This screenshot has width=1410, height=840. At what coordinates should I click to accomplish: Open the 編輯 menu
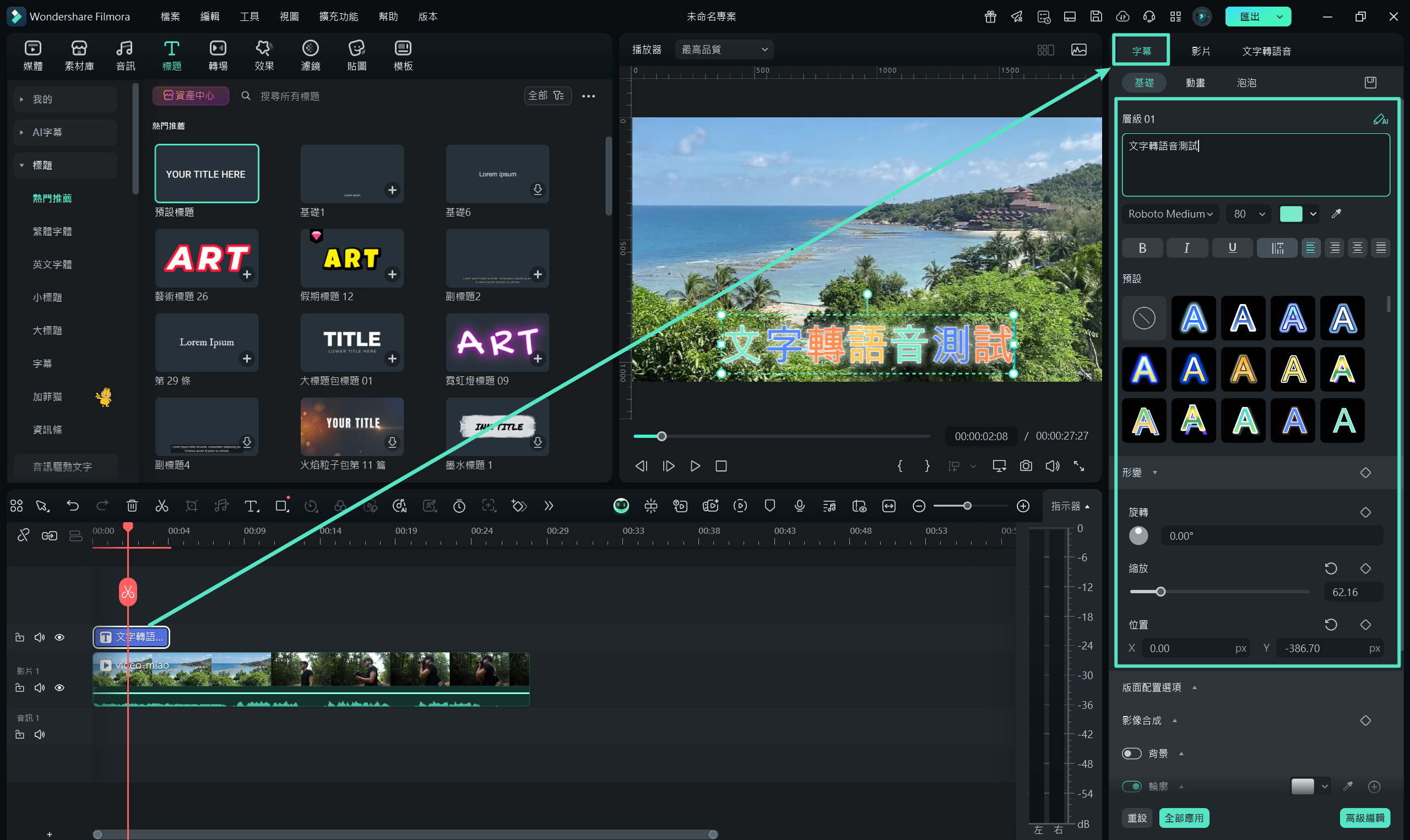coord(209,17)
